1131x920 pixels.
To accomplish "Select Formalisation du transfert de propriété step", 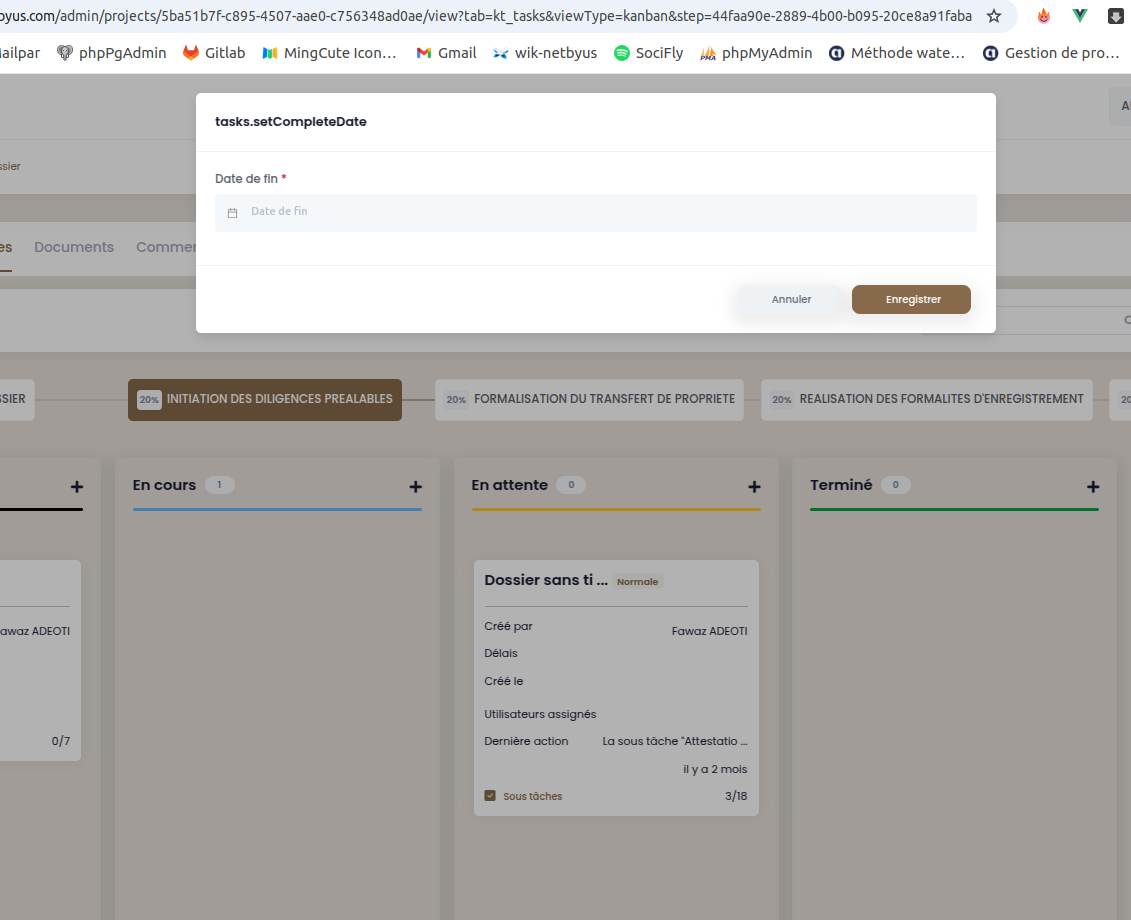I will (x=589, y=399).
